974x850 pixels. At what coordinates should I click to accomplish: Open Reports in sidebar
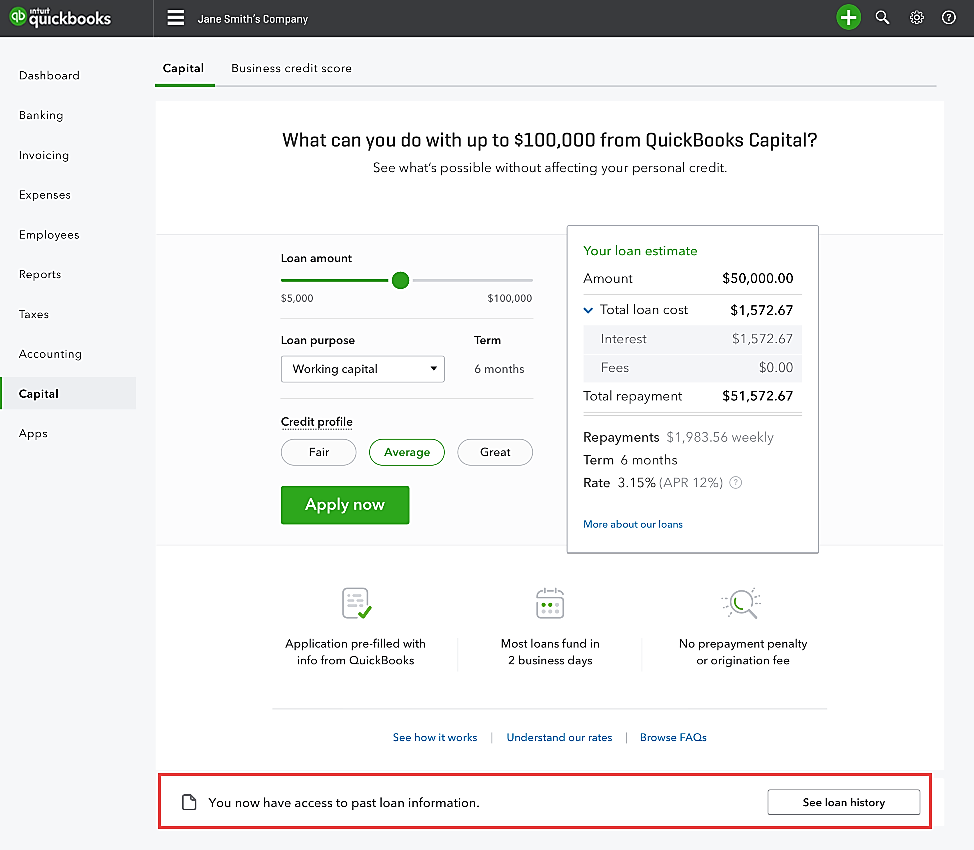pos(40,274)
